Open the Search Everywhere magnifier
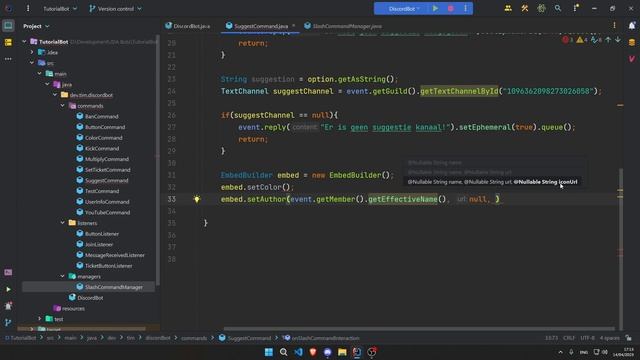The height and width of the screenshot is (360, 640). point(558,9)
